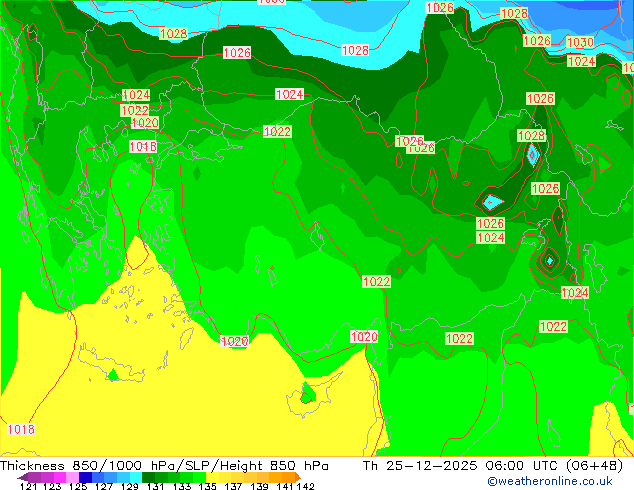The image size is (634, 490).
Task: Click the 1024 label just below the 1030 label
Action: [581, 61]
